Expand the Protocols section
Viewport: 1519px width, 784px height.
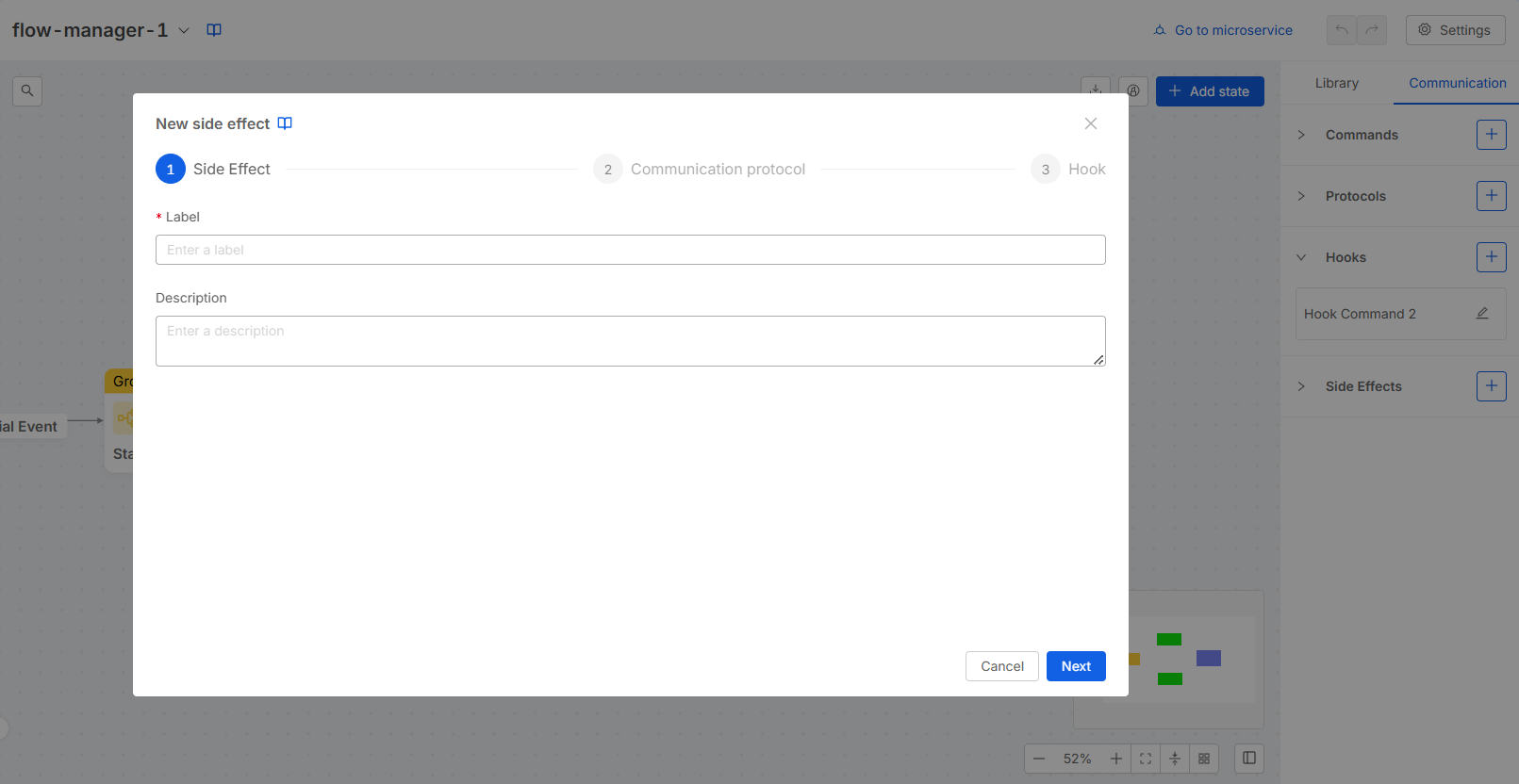1301,196
